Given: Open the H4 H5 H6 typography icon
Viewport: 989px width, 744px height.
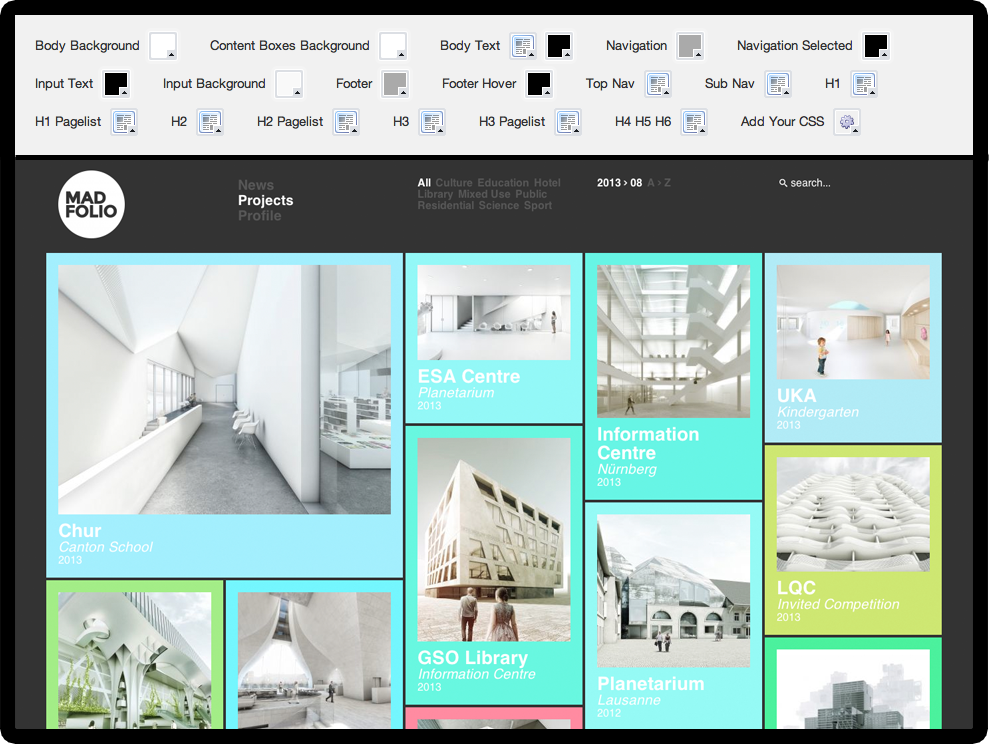Looking at the screenshot, I should click(x=694, y=122).
